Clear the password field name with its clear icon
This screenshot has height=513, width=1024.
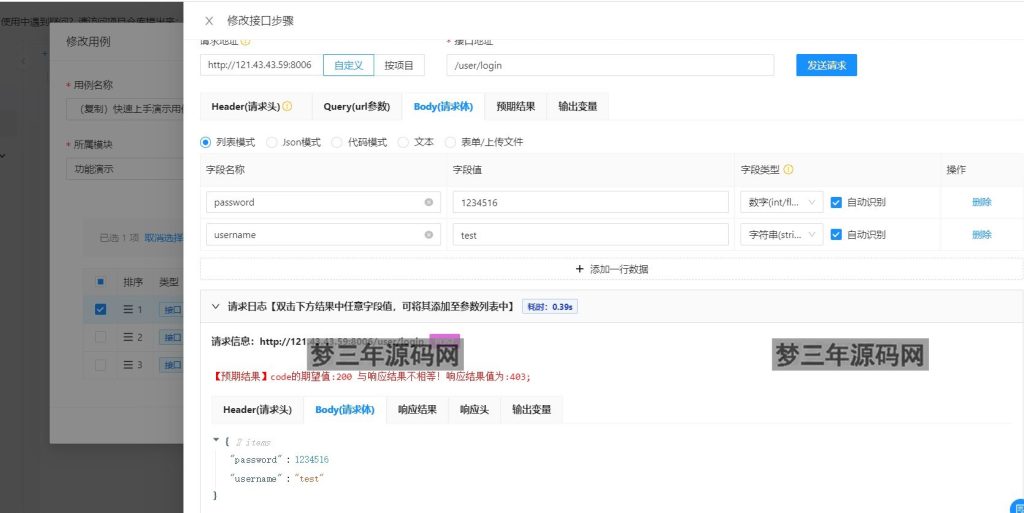point(429,202)
